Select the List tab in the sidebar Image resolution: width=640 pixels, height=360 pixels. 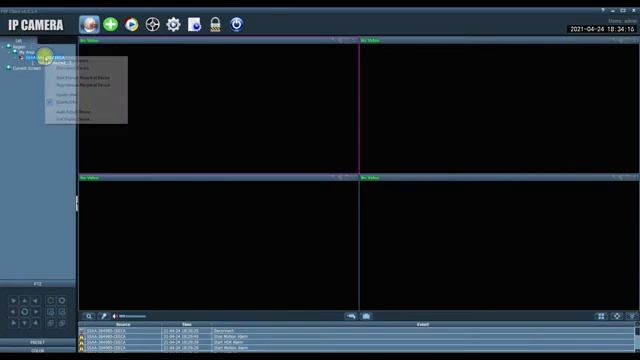pyautogui.click(x=18, y=40)
